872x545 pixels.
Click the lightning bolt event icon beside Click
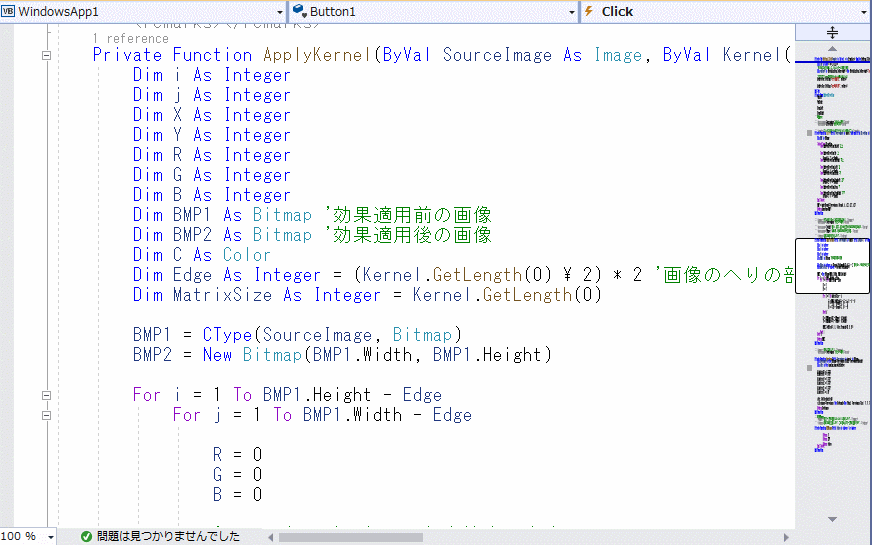click(x=589, y=11)
